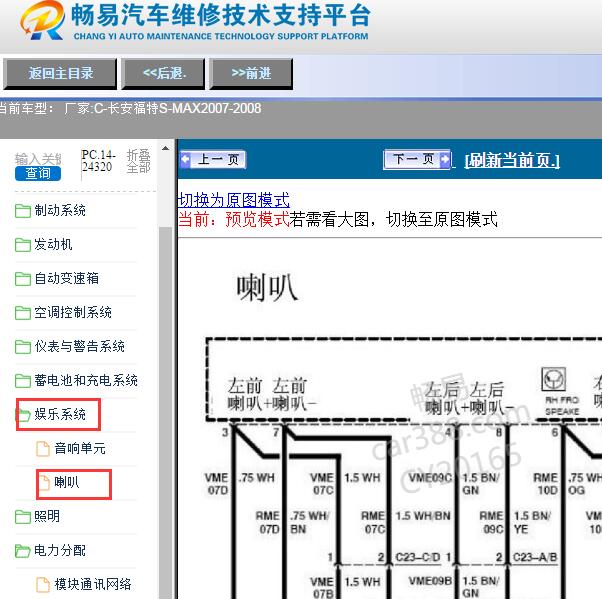Click the sidebar scroll up arrow
Image resolution: width=602 pixels, height=599 pixels.
(165, 149)
